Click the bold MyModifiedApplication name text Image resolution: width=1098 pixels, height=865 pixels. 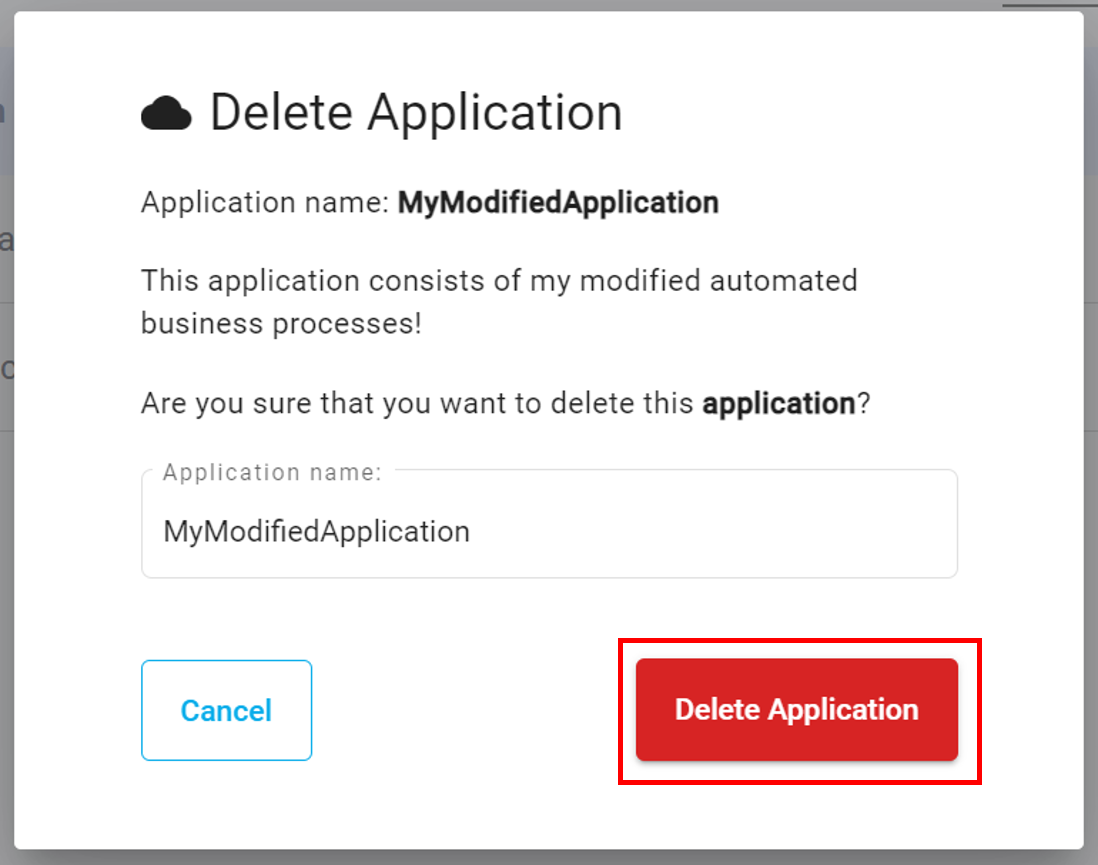tap(558, 202)
